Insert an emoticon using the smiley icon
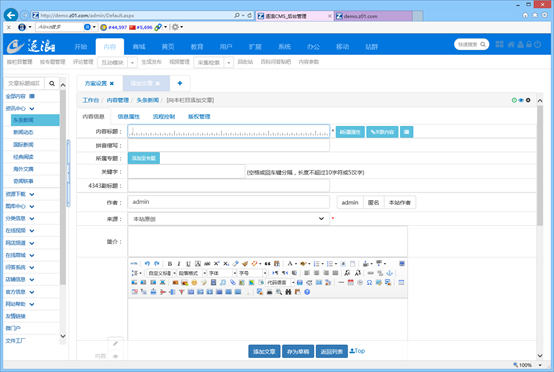The height and width of the screenshot is (372, 554). coord(194,283)
